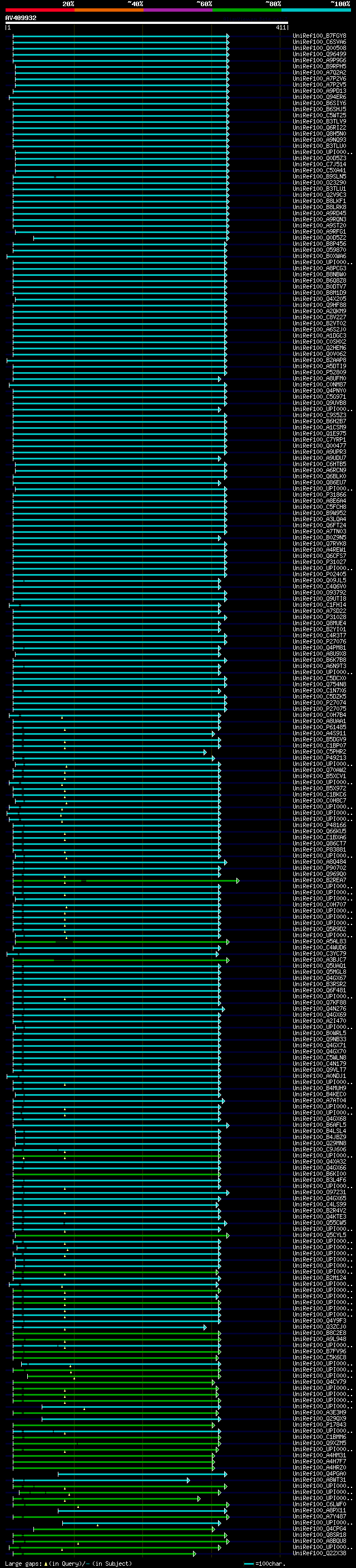Select the UniRef100_A3BJC7 label
356x1568 pixels.
click(x=319, y=960)
